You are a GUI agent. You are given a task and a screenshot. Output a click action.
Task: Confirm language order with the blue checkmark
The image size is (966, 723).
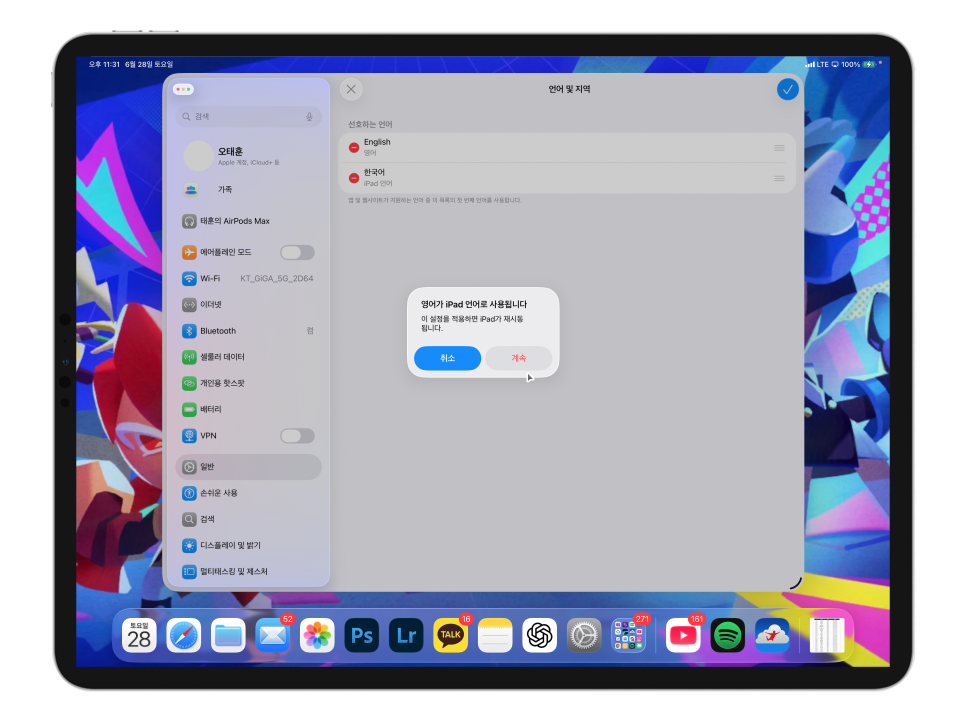click(787, 90)
